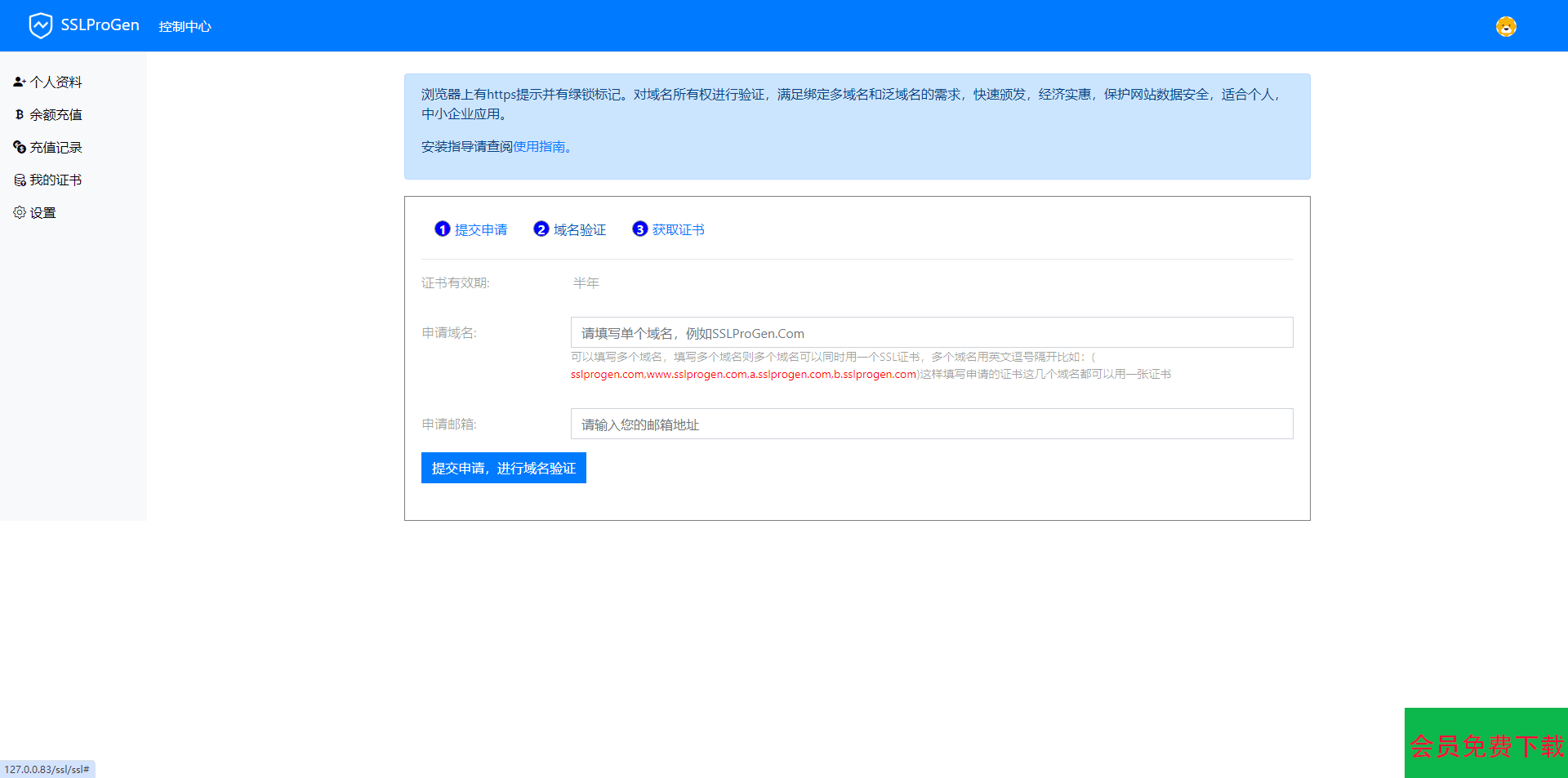Open the user avatar menu
Screen dimensions: 1568x778
(1505, 26)
